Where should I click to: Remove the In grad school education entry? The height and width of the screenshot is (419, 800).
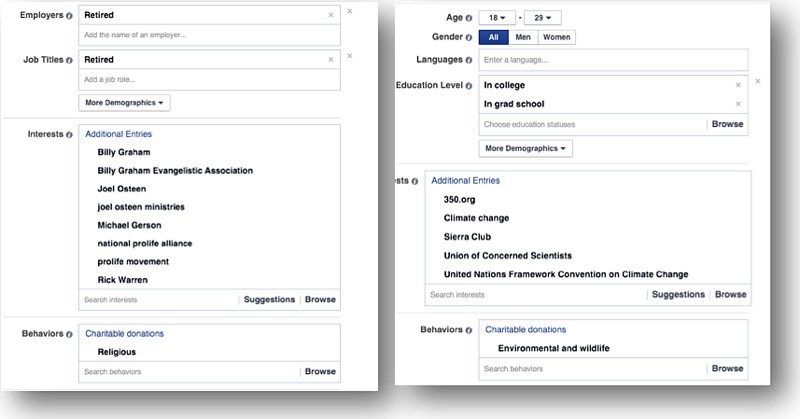(738, 104)
